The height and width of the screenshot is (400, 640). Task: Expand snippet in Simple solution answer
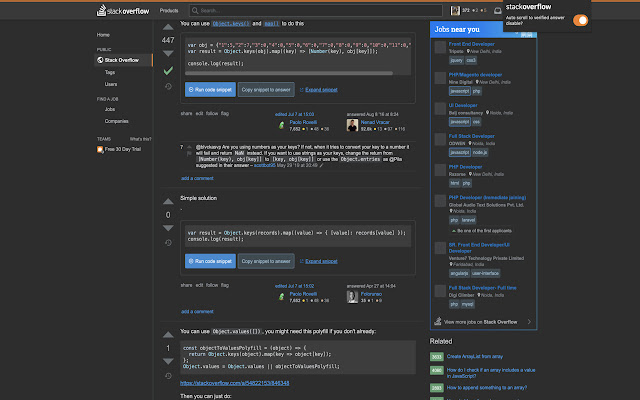[318, 261]
